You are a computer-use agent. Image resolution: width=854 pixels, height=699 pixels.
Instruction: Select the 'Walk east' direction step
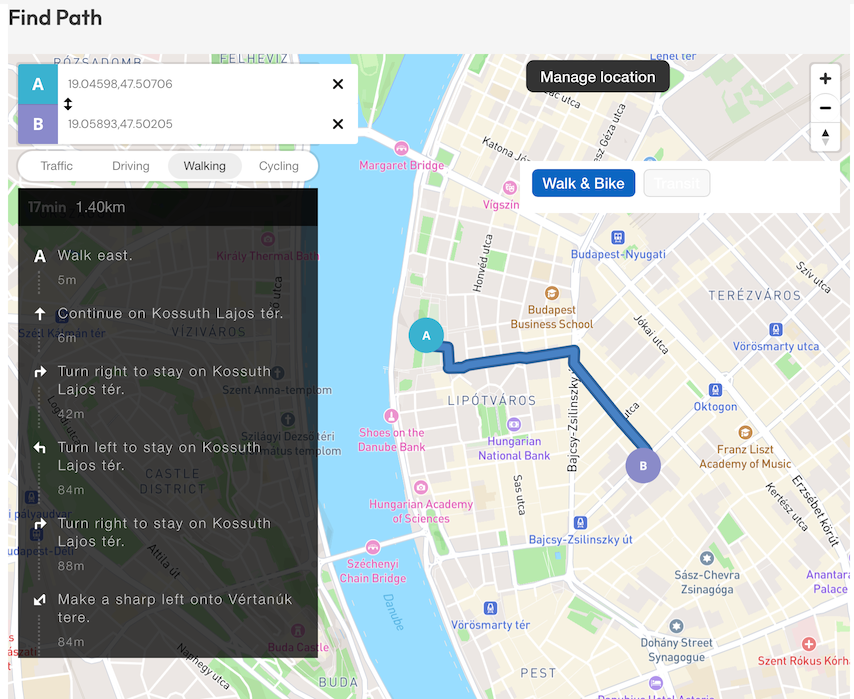coord(95,256)
